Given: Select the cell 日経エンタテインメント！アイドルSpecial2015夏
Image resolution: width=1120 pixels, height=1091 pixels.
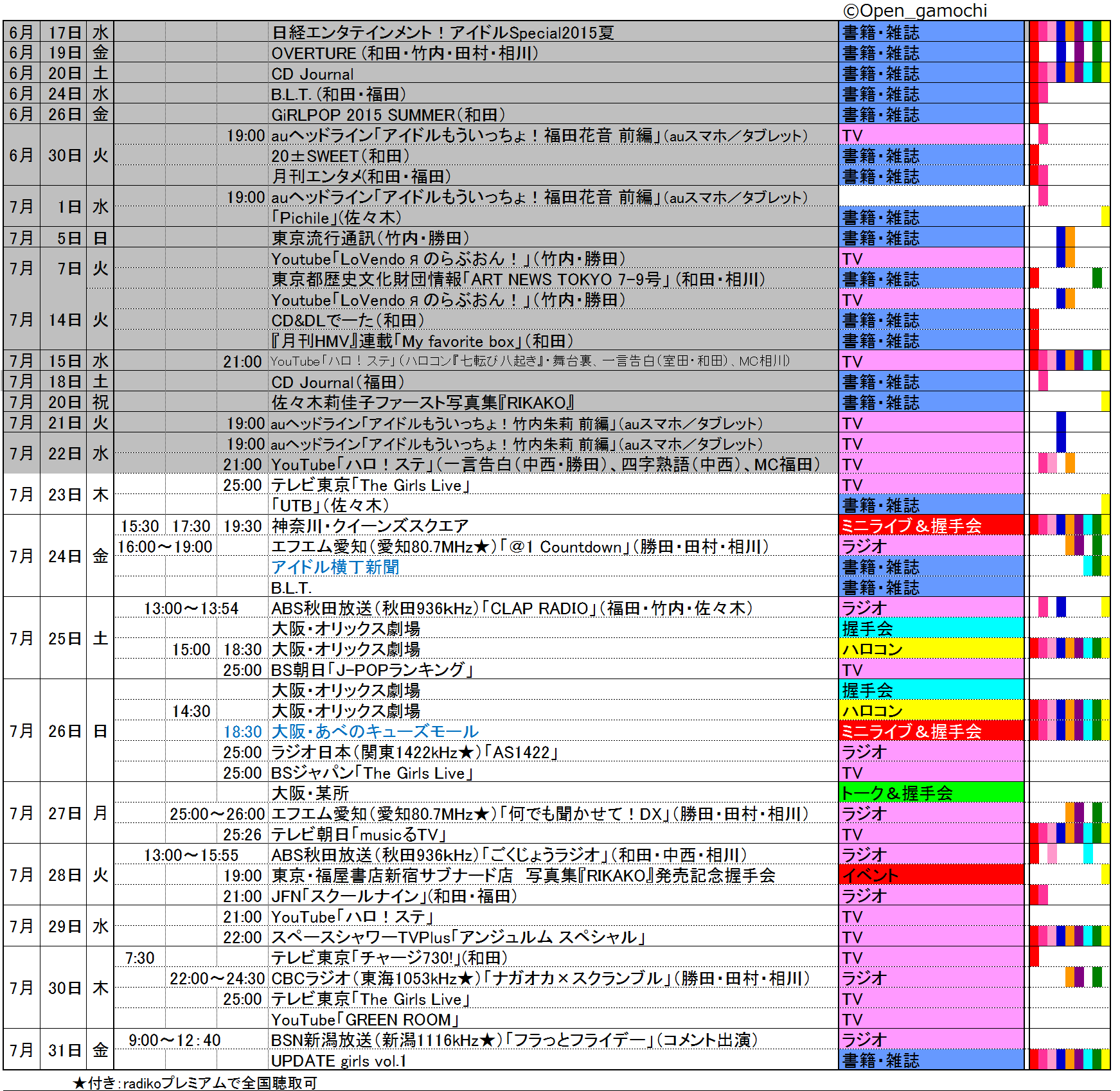Looking at the screenshot, I should tap(553, 32).
